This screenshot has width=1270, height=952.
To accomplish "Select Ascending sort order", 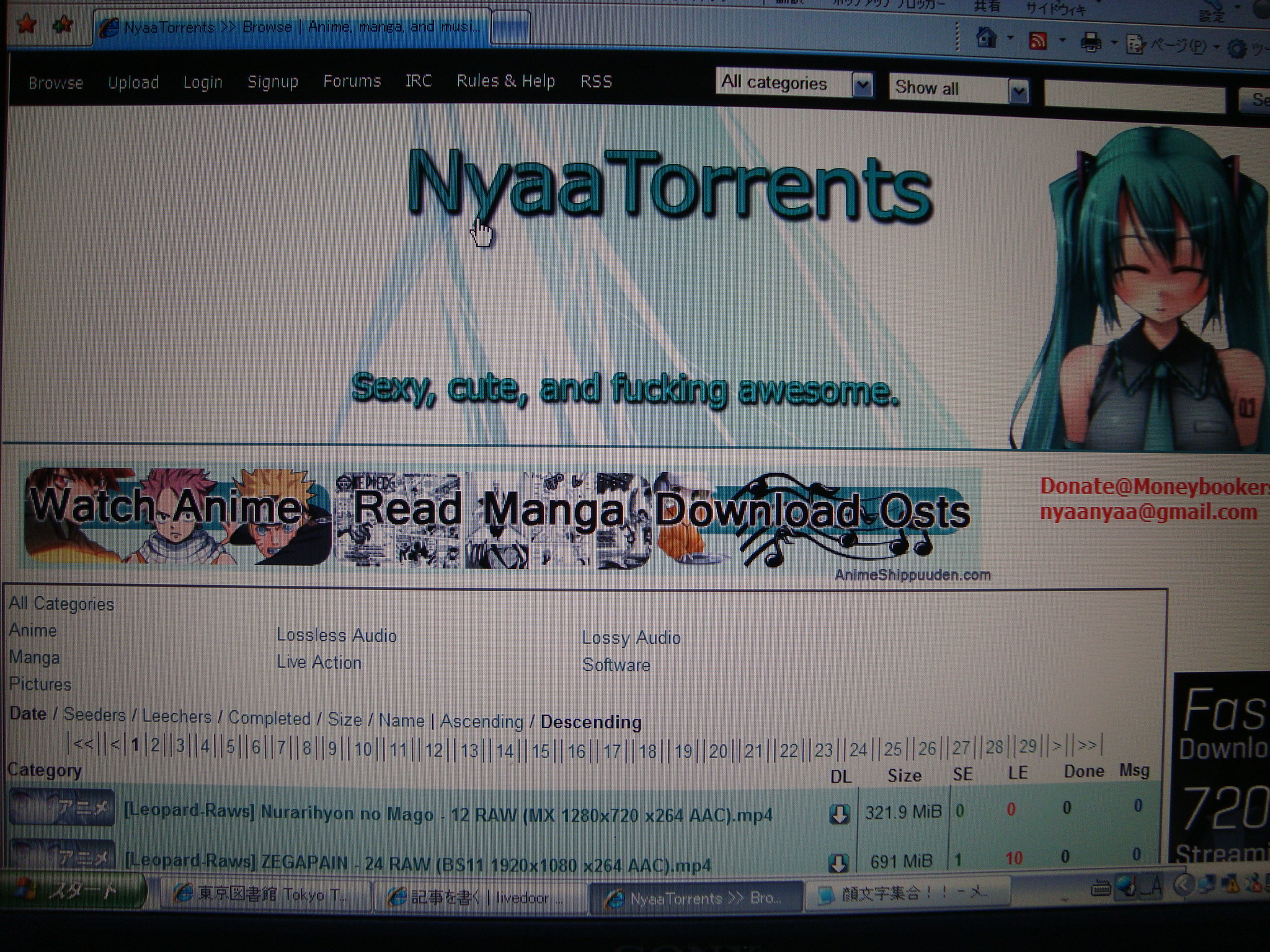I will click(481, 721).
